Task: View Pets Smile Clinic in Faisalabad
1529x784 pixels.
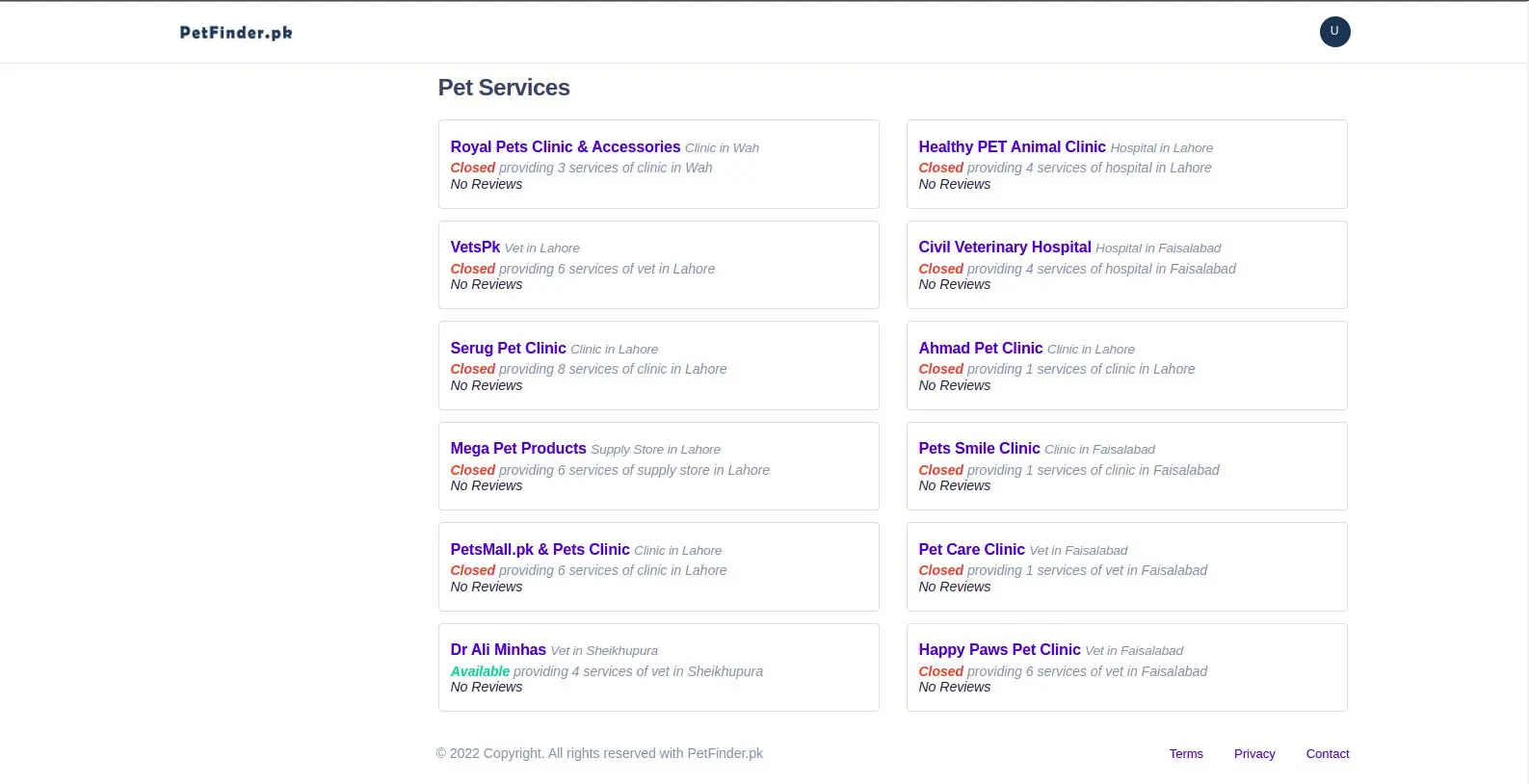Action: (979, 449)
